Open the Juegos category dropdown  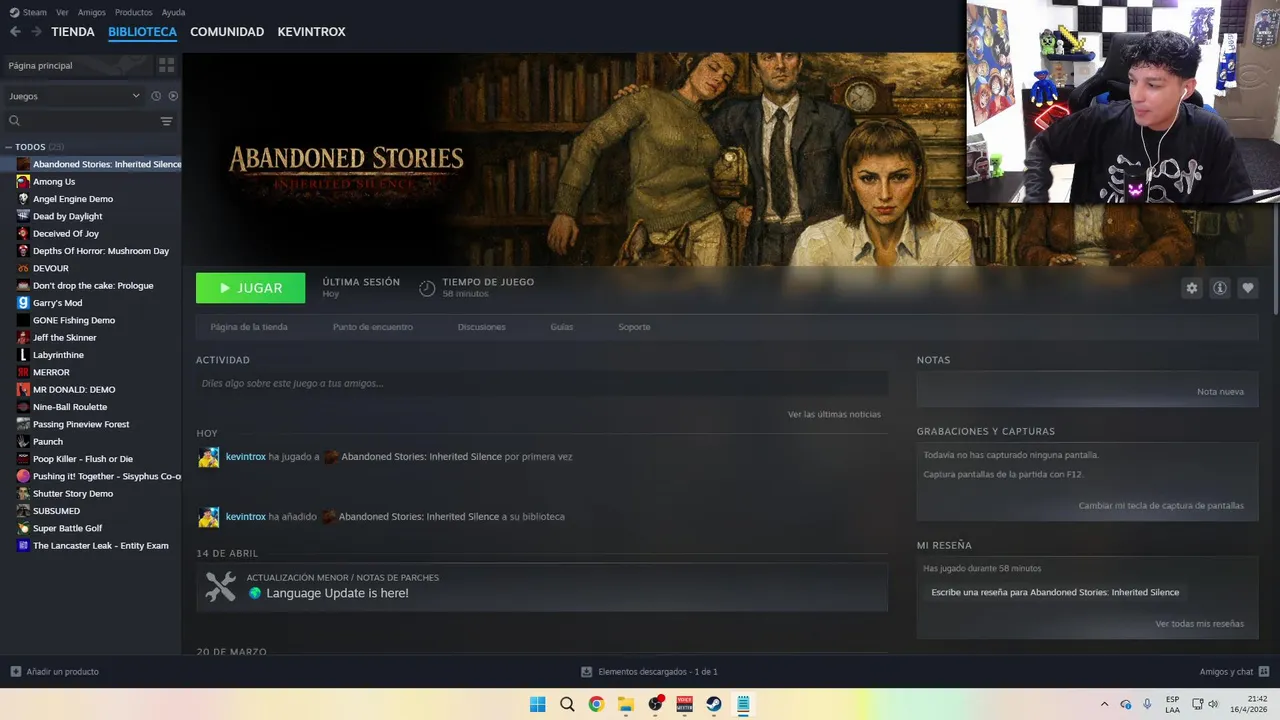click(x=75, y=96)
